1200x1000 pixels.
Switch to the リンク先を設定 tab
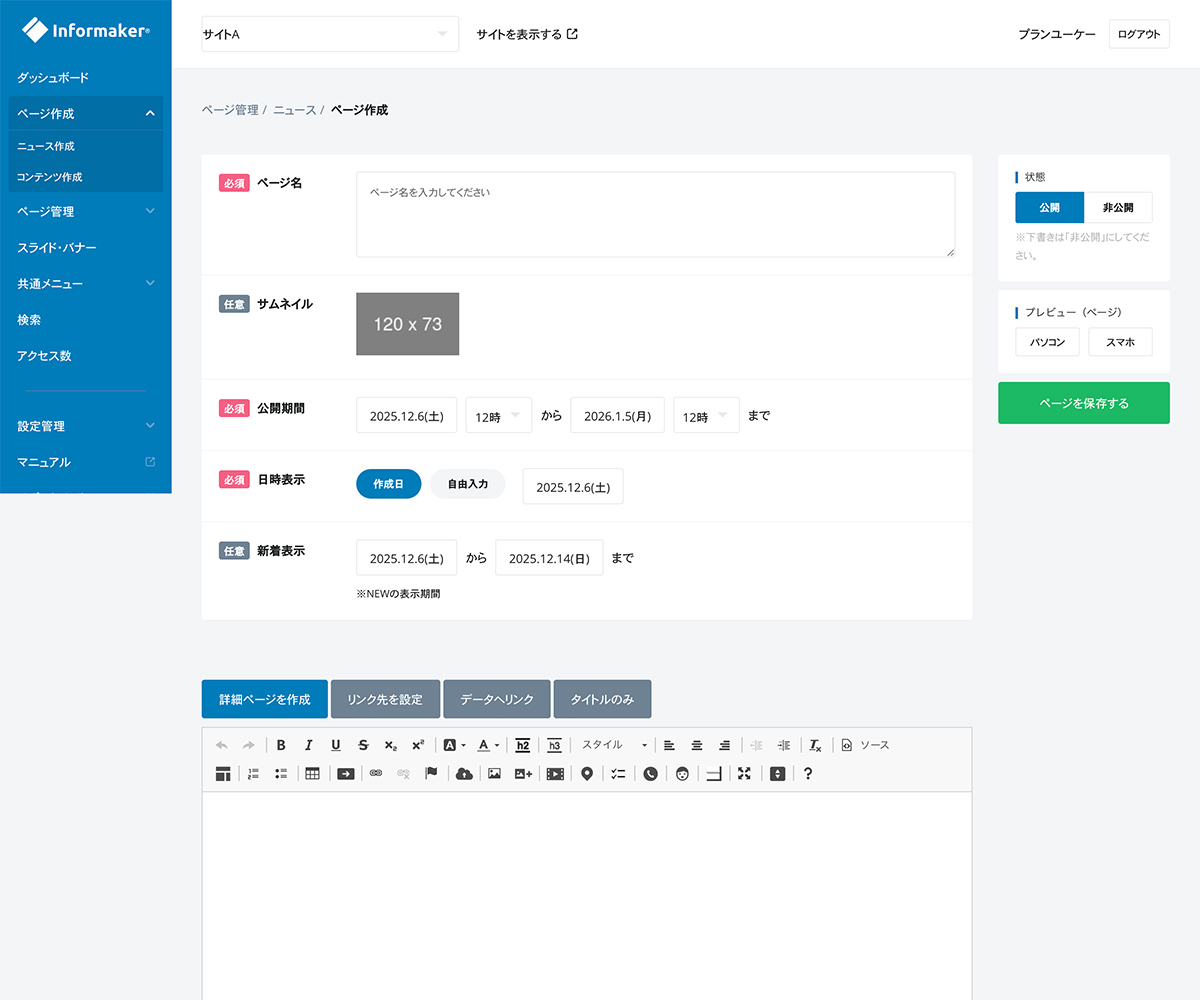tap(385, 699)
